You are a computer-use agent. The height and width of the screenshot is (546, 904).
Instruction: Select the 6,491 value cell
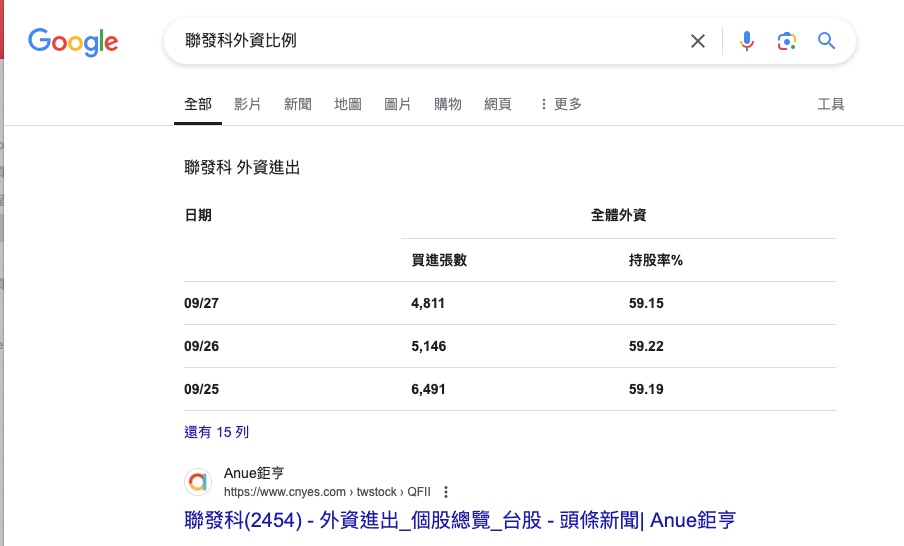428,389
